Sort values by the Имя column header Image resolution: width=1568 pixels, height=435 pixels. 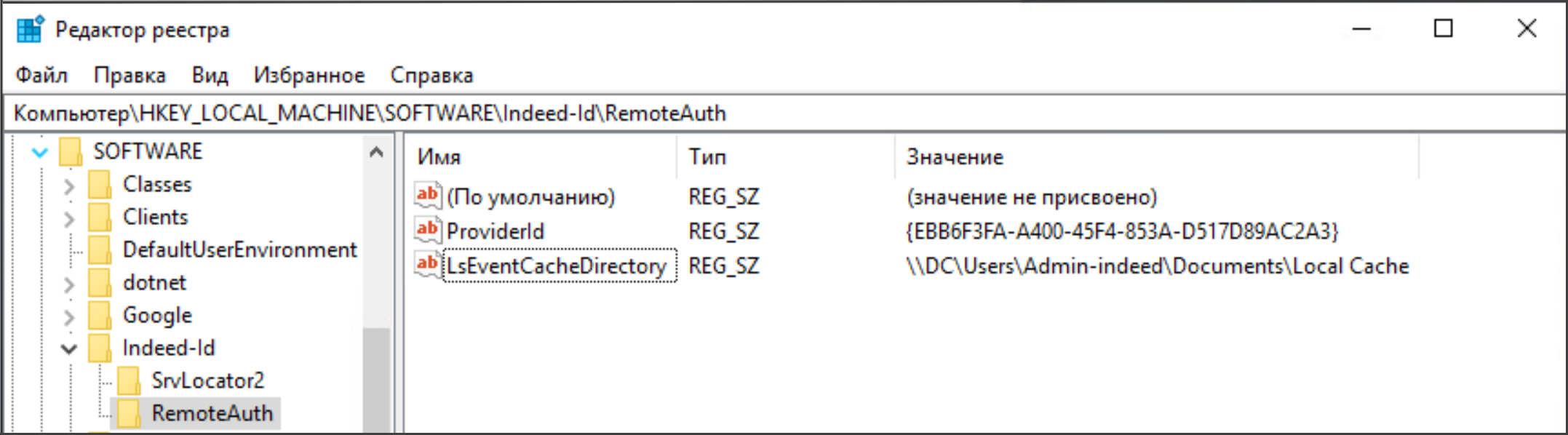coord(439,157)
